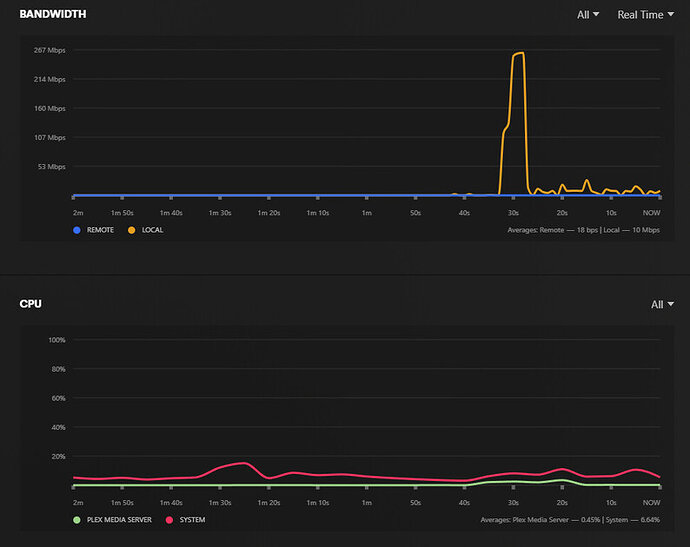The height and width of the screenshot is (547, 690).
Task: Click the CPU All dropdown arrow
Action: (x=671, y=304)
